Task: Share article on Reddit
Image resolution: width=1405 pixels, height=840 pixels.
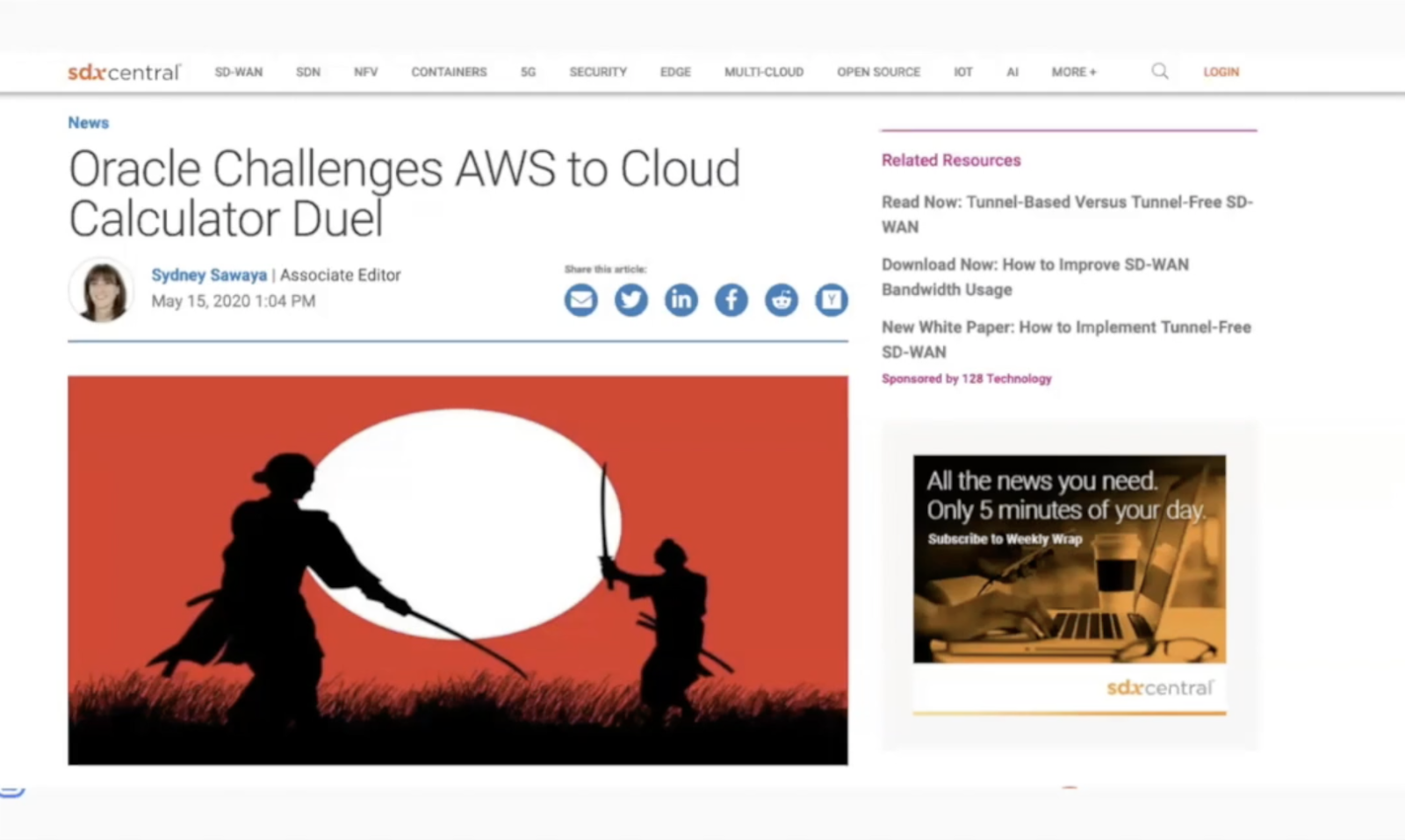Action: [781, 300]
